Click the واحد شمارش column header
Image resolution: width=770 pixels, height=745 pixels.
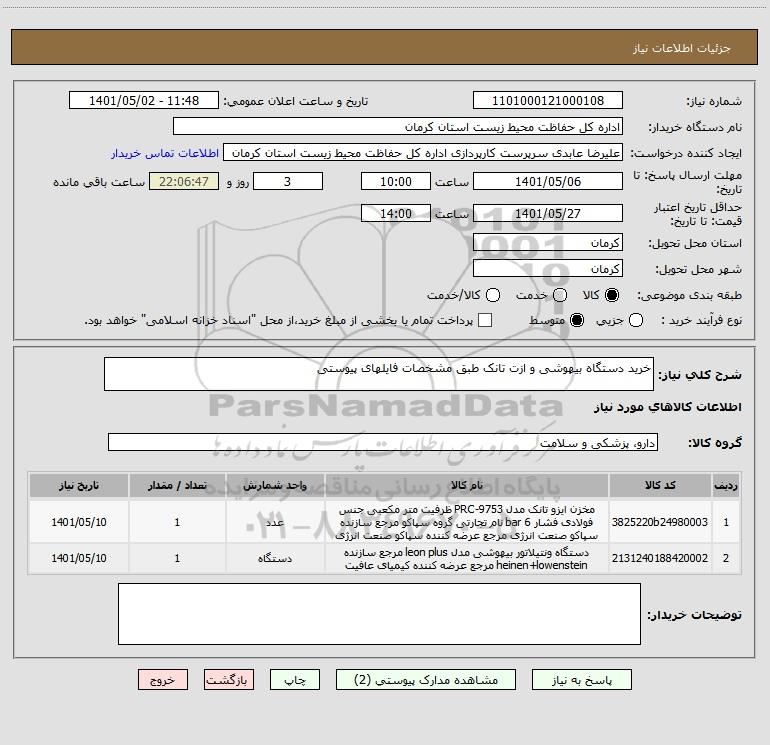275,486
